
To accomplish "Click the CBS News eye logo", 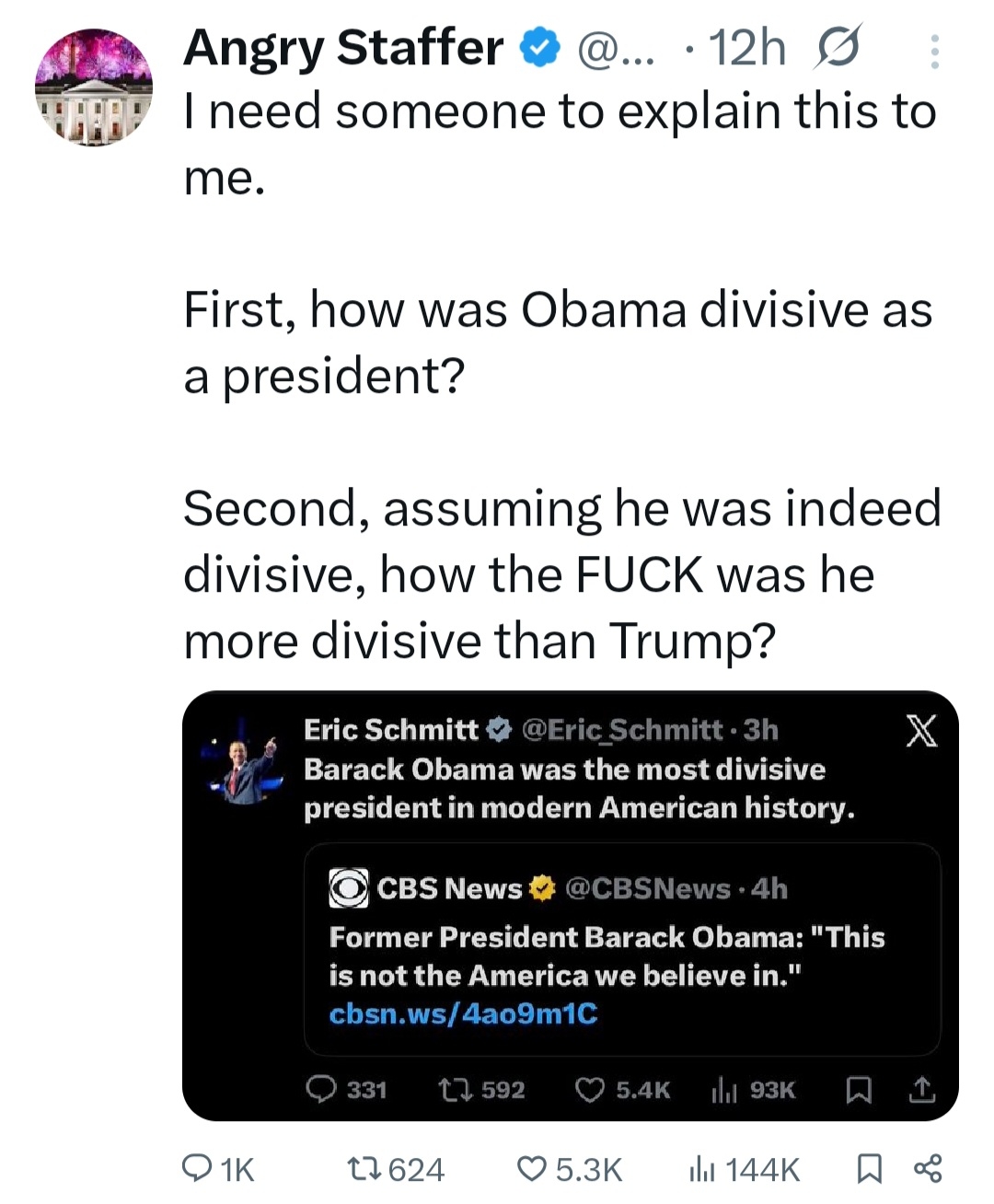I will [349, 888].
